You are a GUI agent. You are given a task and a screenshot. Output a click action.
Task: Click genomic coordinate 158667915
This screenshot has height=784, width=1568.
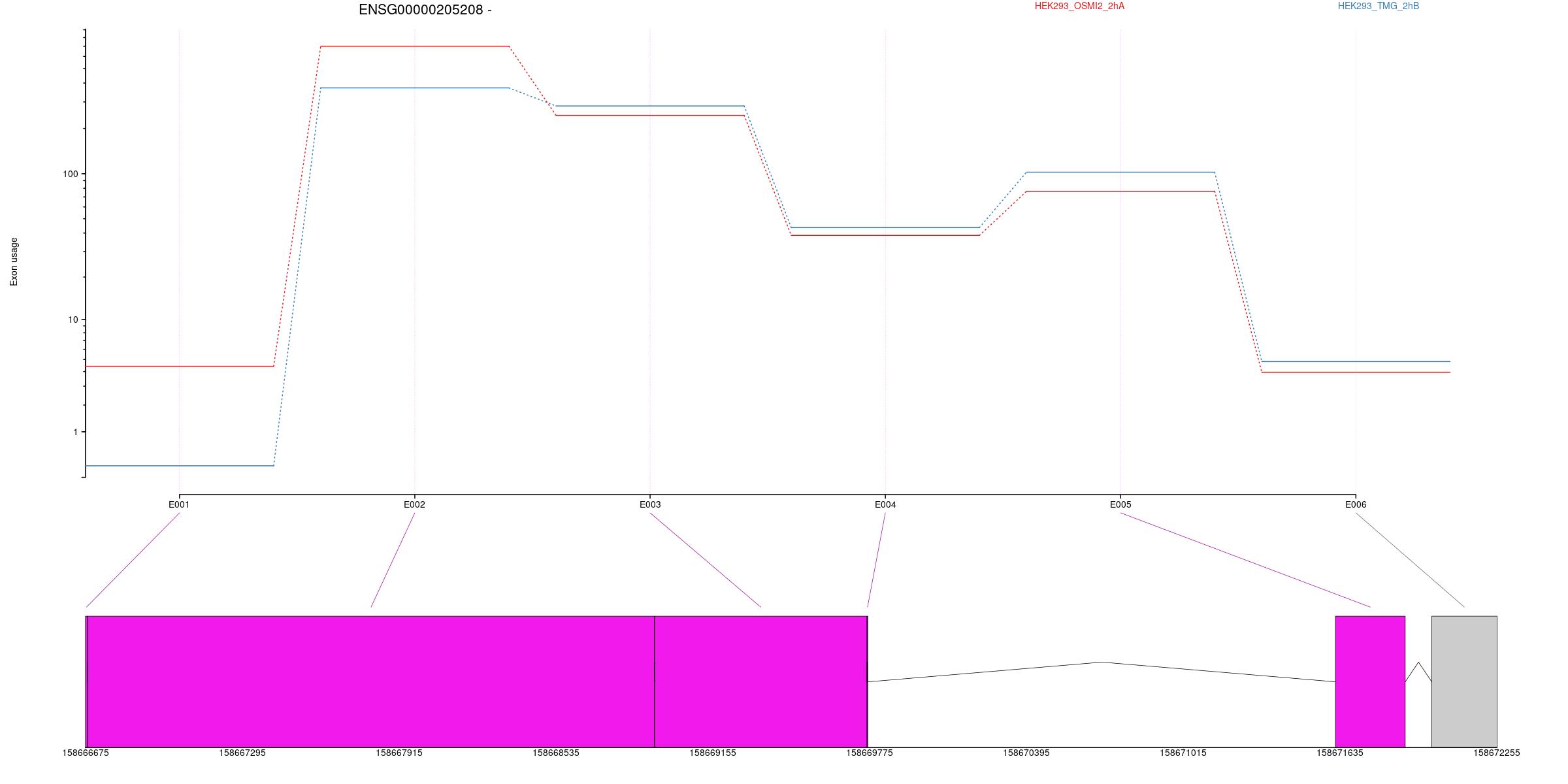[399, 753]
